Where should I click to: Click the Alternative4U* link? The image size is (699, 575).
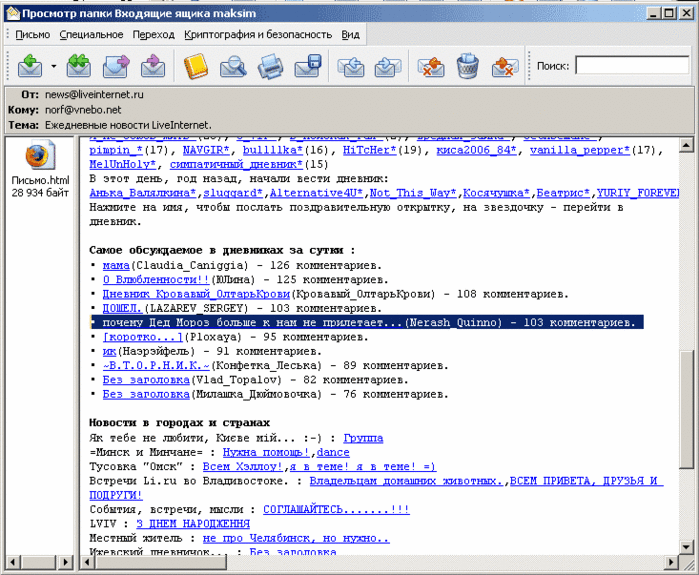click(x=317, y=193)
